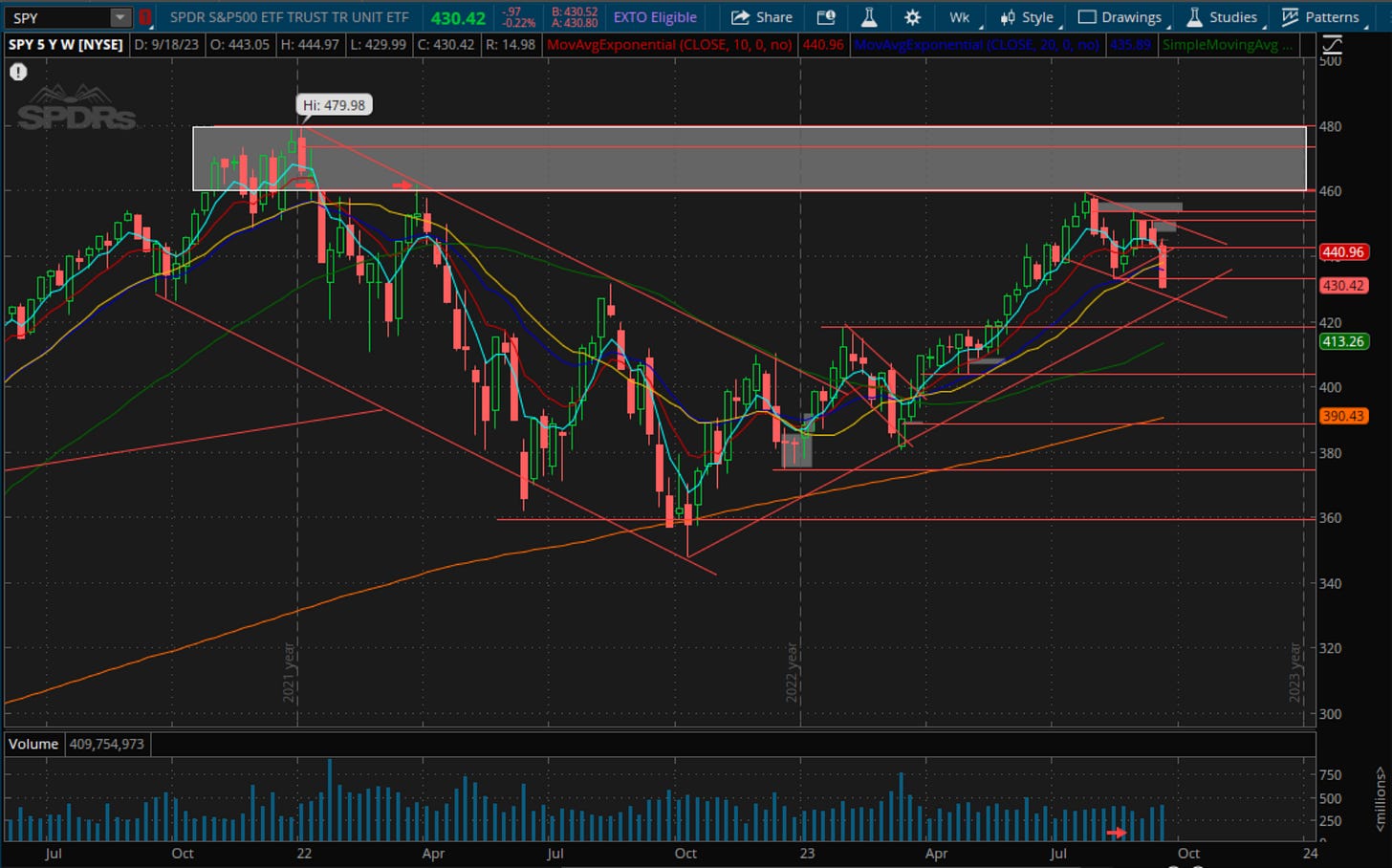This screenshot has width=1392, height=868.
Task: Click the Share button
Action: click(x=762, y=17)
